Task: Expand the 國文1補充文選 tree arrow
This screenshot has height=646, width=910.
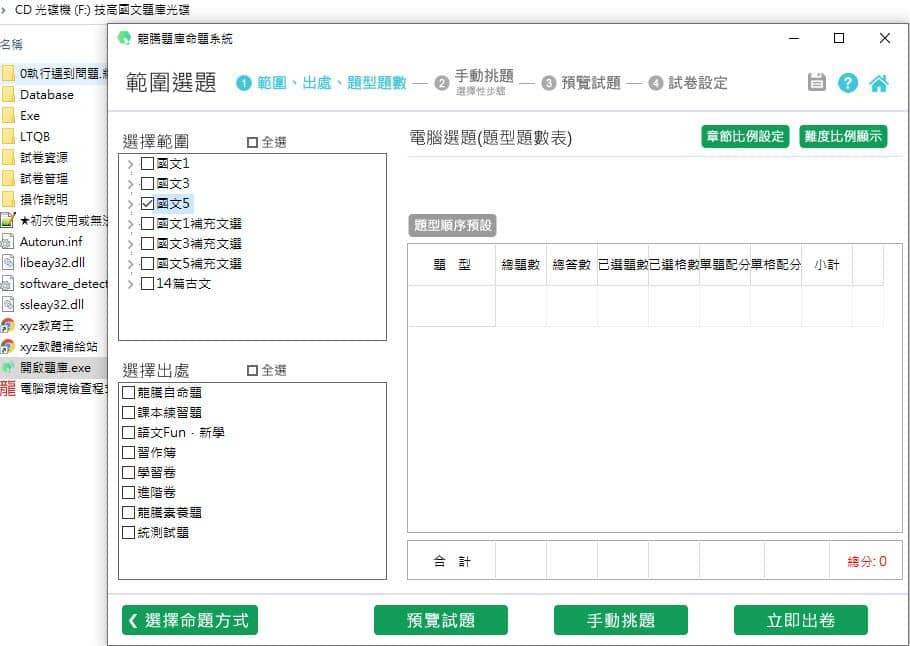Action: [x=131, y=224]
